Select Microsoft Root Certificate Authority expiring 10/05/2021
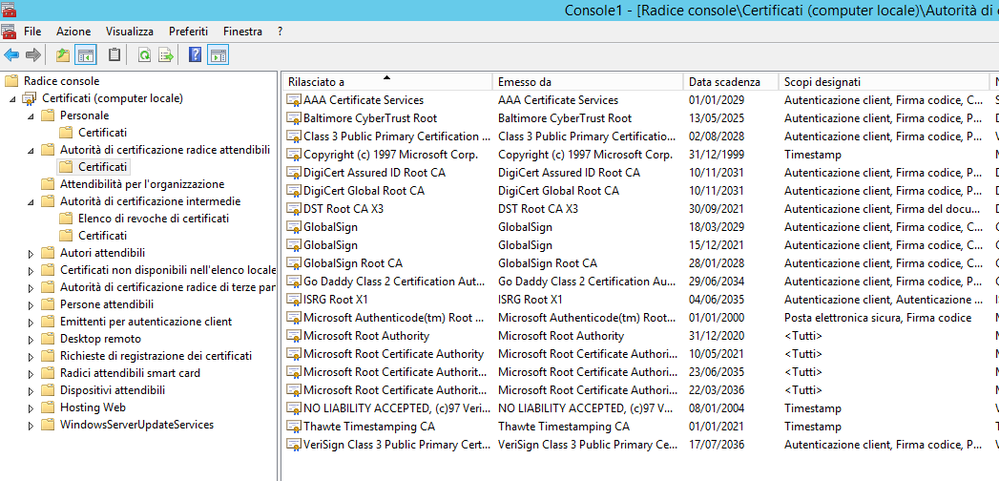This screenshot has height=481, width=999. 640,354
